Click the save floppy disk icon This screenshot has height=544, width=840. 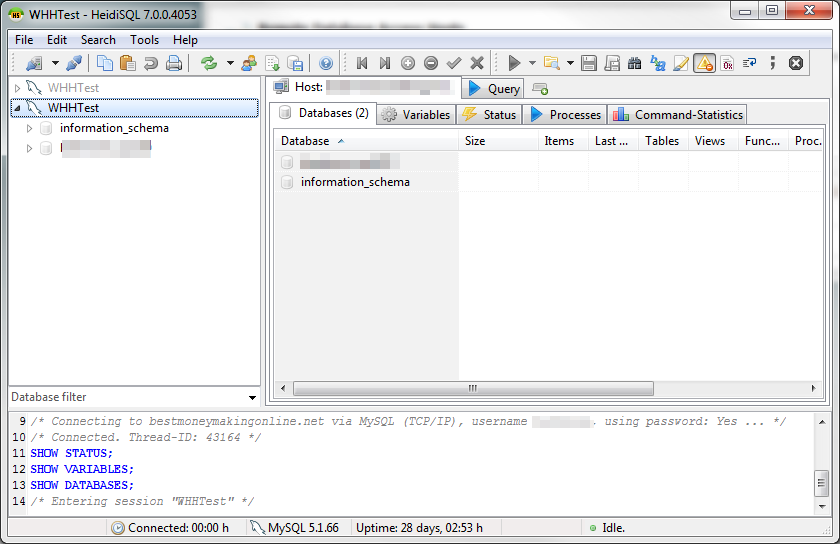tap(589, 63)
